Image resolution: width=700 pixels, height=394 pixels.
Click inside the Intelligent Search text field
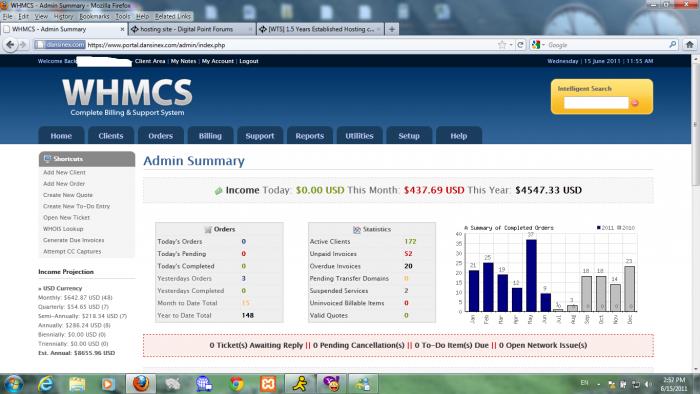click(x=596, y=103)
